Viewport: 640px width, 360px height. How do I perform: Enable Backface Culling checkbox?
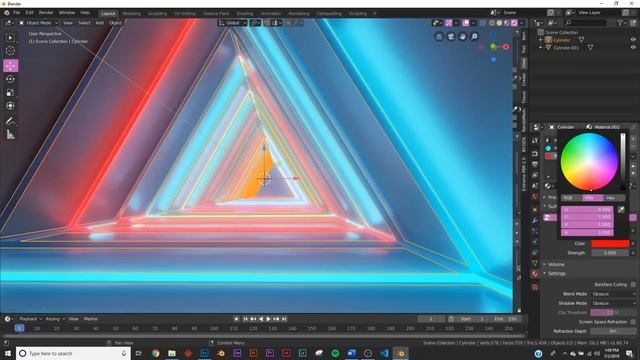pos(633,284)
